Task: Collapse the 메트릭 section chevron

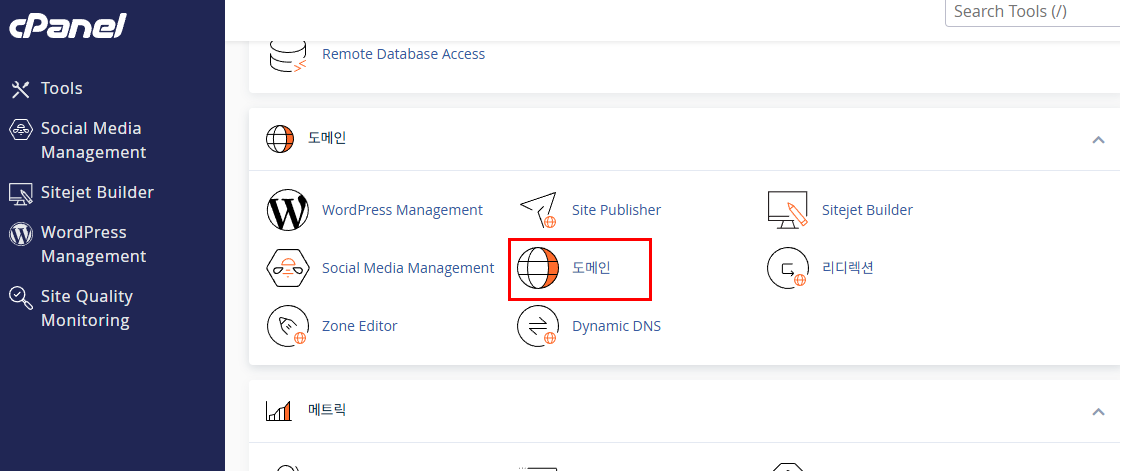Action: tap(1098, 411)
